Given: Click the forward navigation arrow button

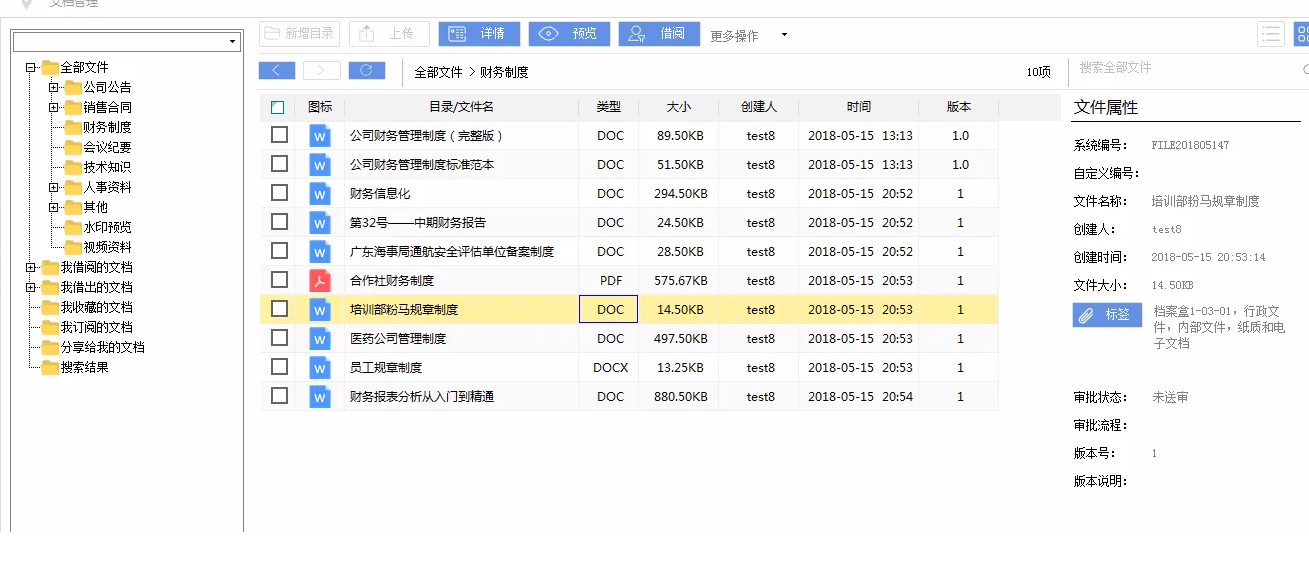Looking at the screenshot, I should [321, 70].
